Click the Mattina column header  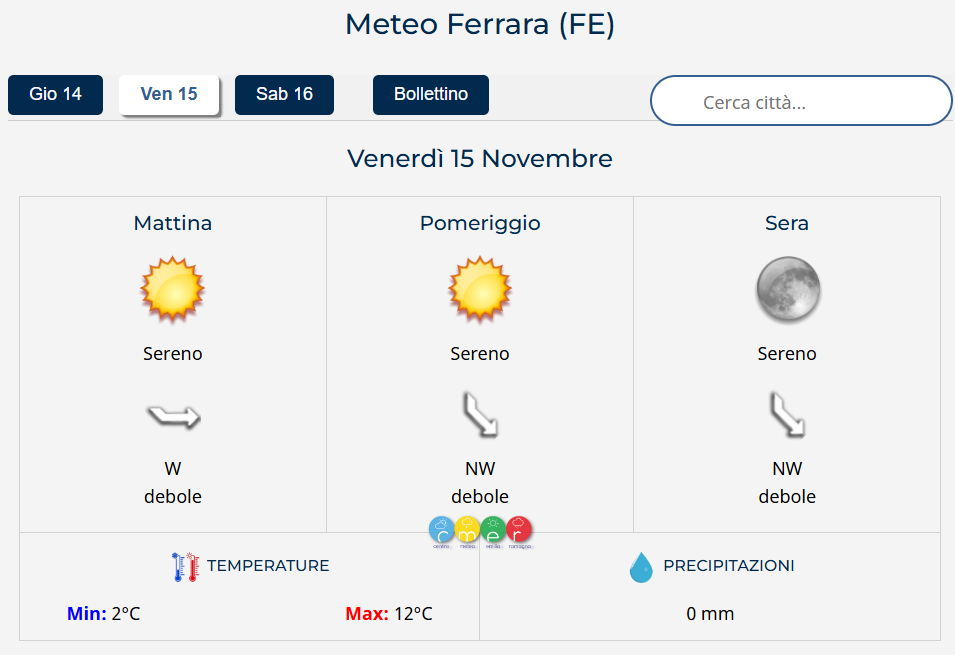[x=173, y=223]
